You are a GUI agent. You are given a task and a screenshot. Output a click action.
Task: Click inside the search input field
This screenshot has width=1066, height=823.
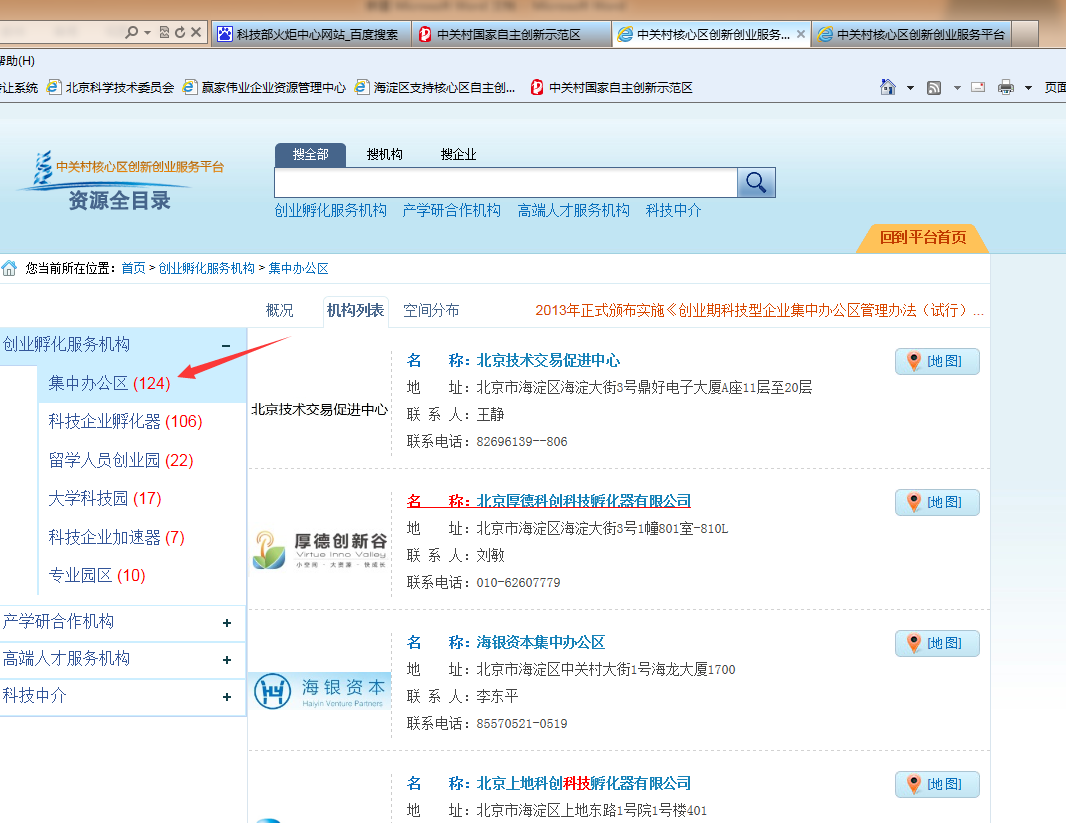[506, 183]
